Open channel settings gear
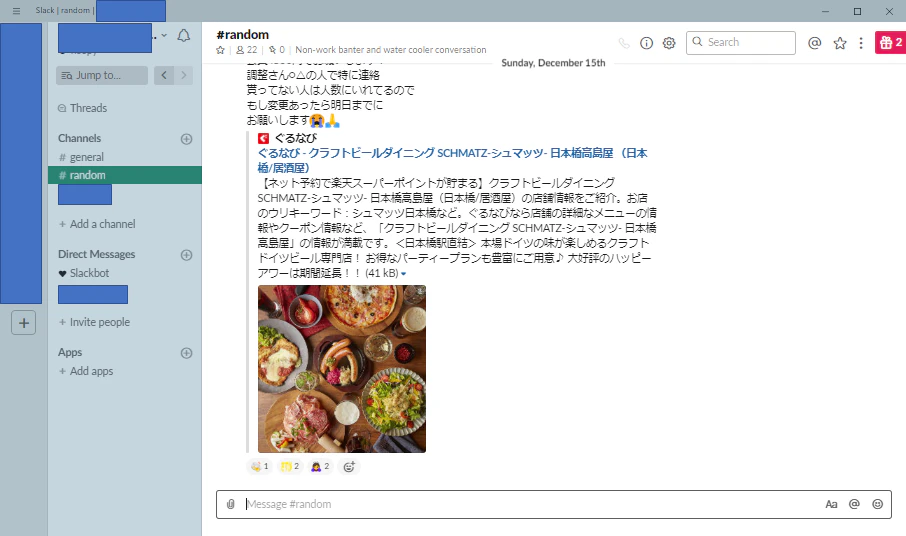The width and height of the screenshot is (906, 536). point(669,43)
